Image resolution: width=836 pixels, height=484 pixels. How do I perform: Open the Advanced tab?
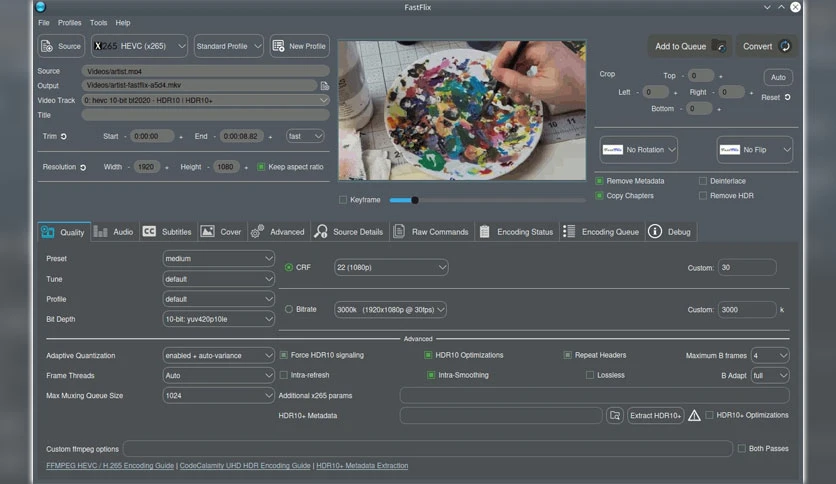(278, 232)
